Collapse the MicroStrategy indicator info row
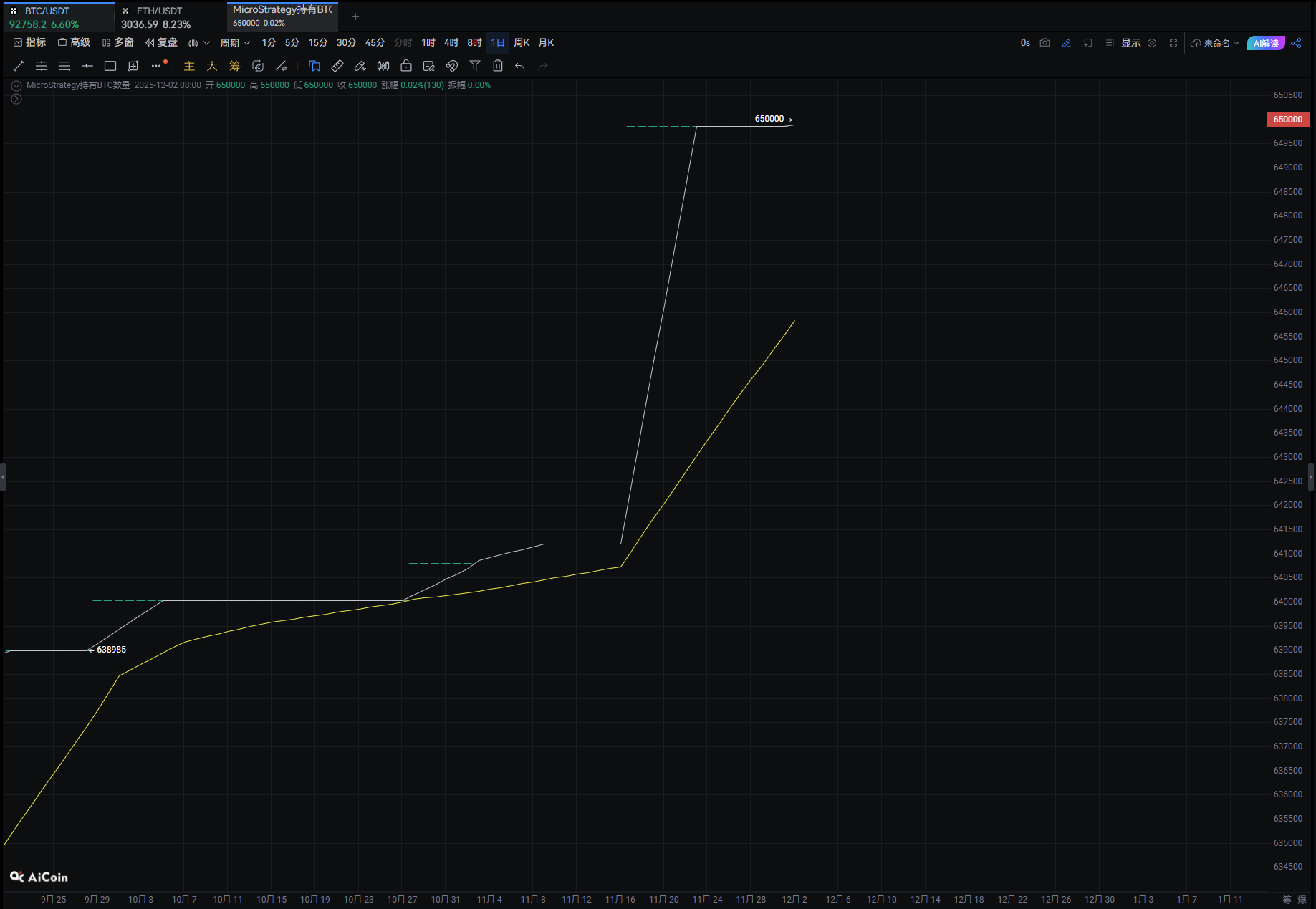 (16, 85)
